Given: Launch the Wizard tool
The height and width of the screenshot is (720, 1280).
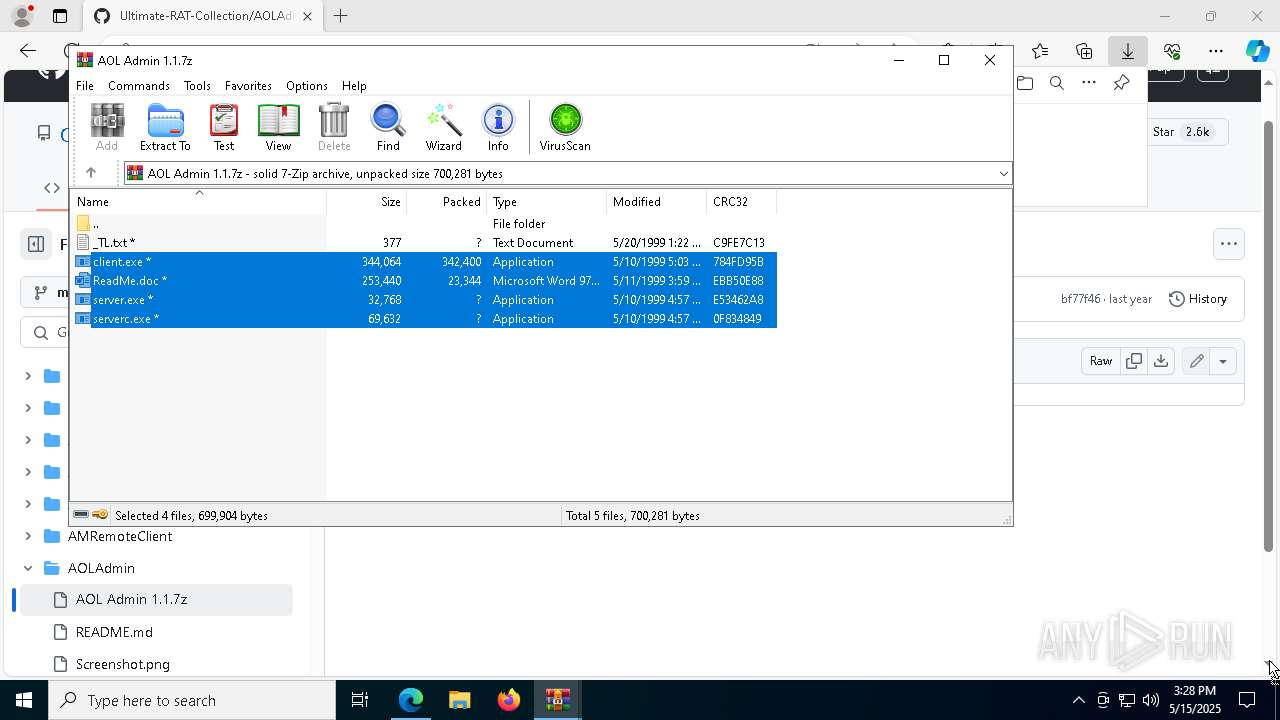Looking at the screenshot, I should point(443,127).
